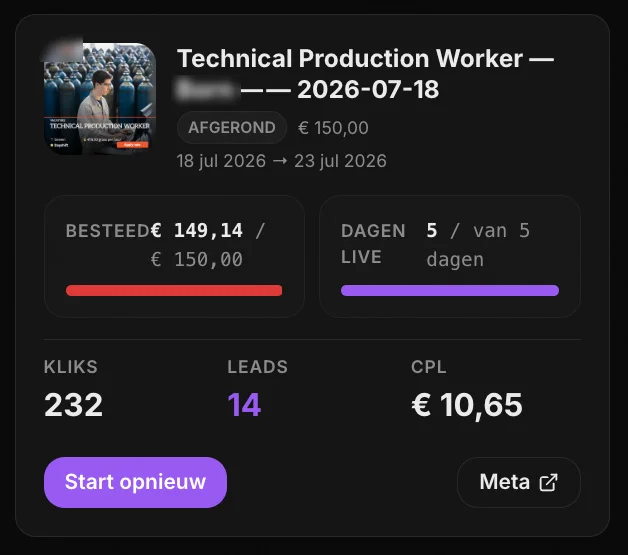Click the purple days-live progress bar
628x555 pixels.
pyautogui.click(x=450, y=290)
